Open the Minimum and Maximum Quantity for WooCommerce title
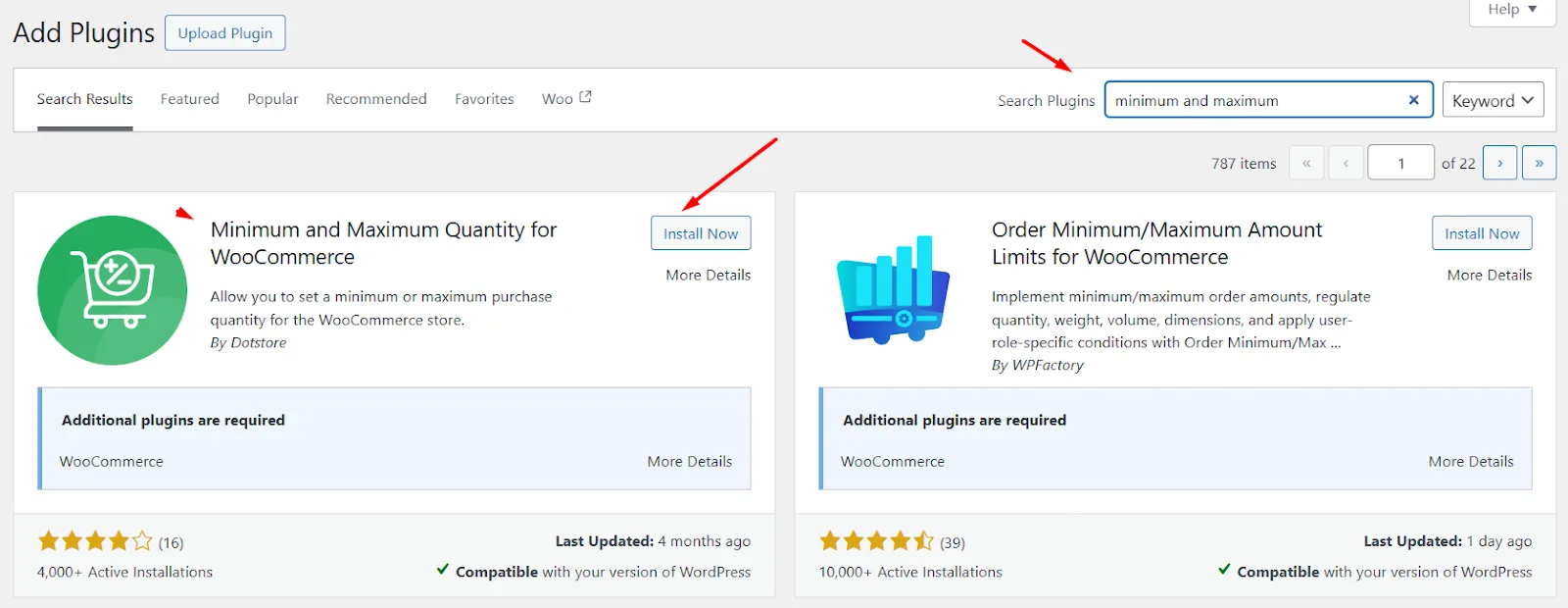 click(383, 243)
